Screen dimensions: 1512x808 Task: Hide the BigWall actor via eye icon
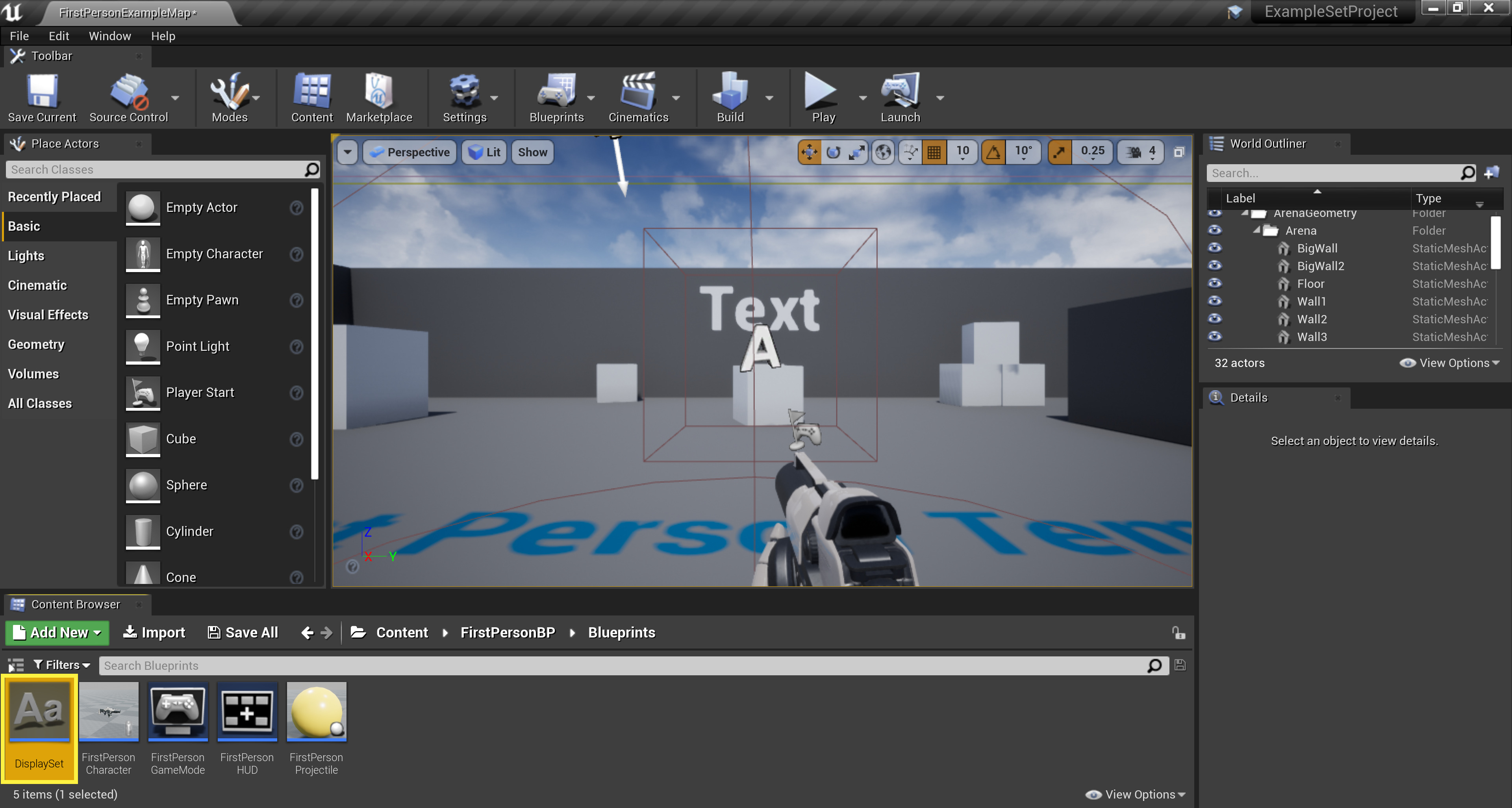pyautogui.click(x=1215, y=248)
